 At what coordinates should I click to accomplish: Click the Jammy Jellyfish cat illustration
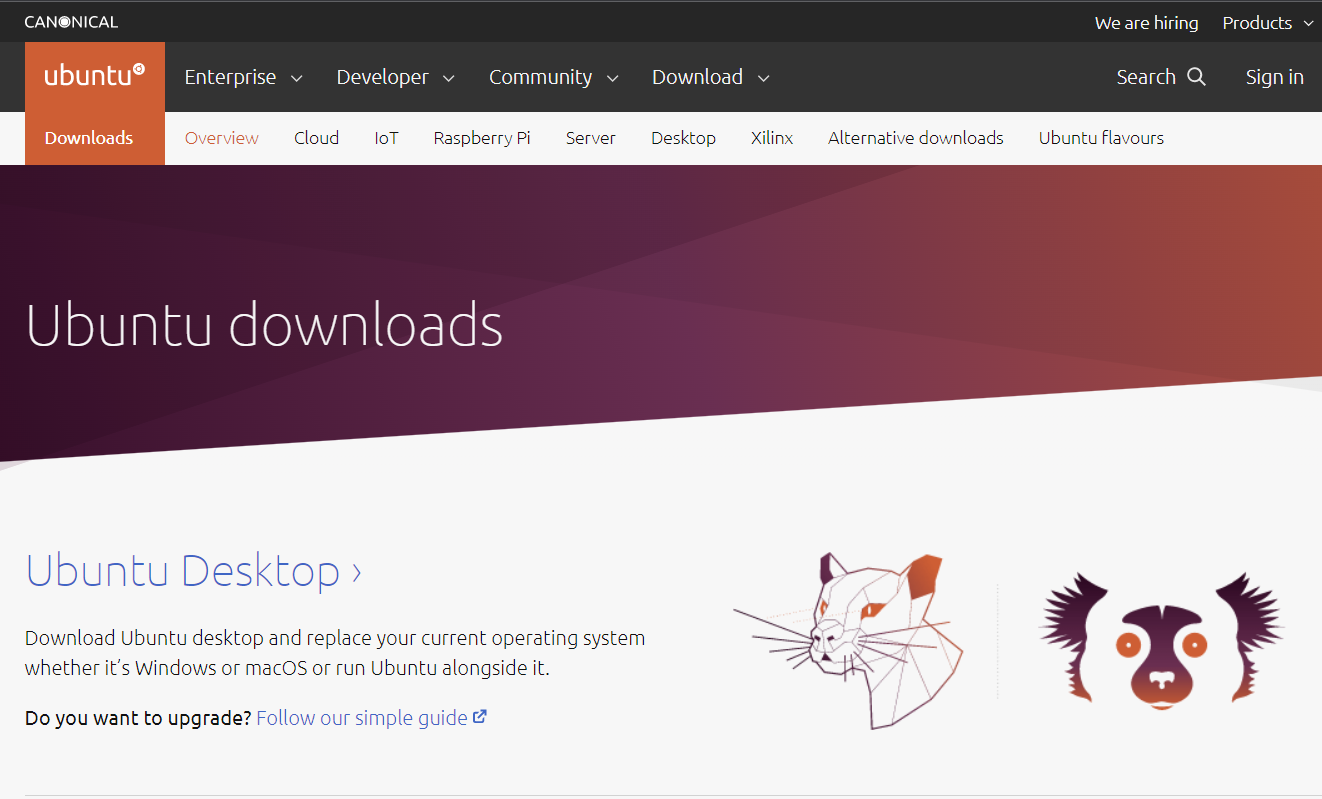pyautogui.click(x=848, y=640)
